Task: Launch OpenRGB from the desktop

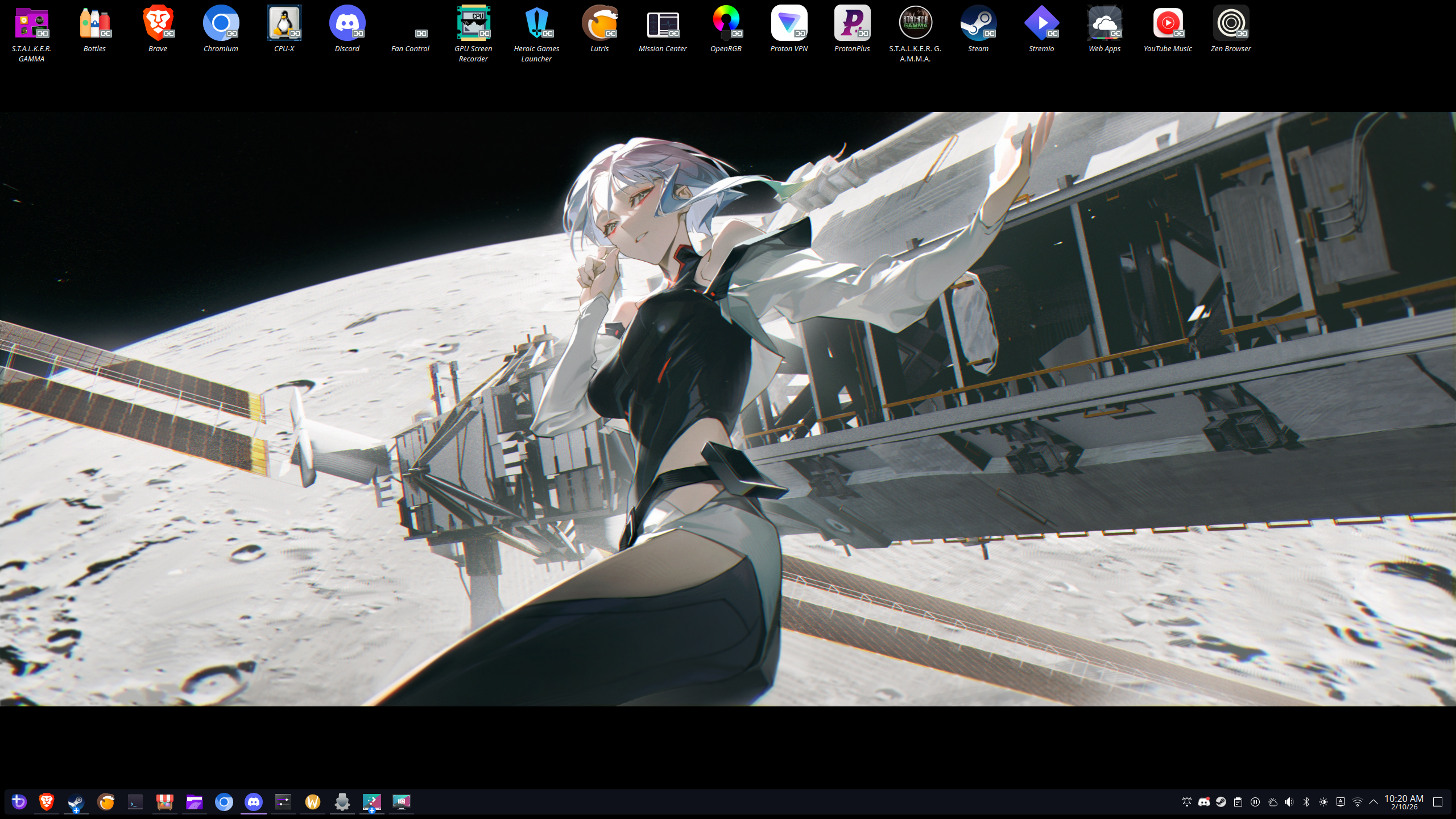Action: coord(726,24)
